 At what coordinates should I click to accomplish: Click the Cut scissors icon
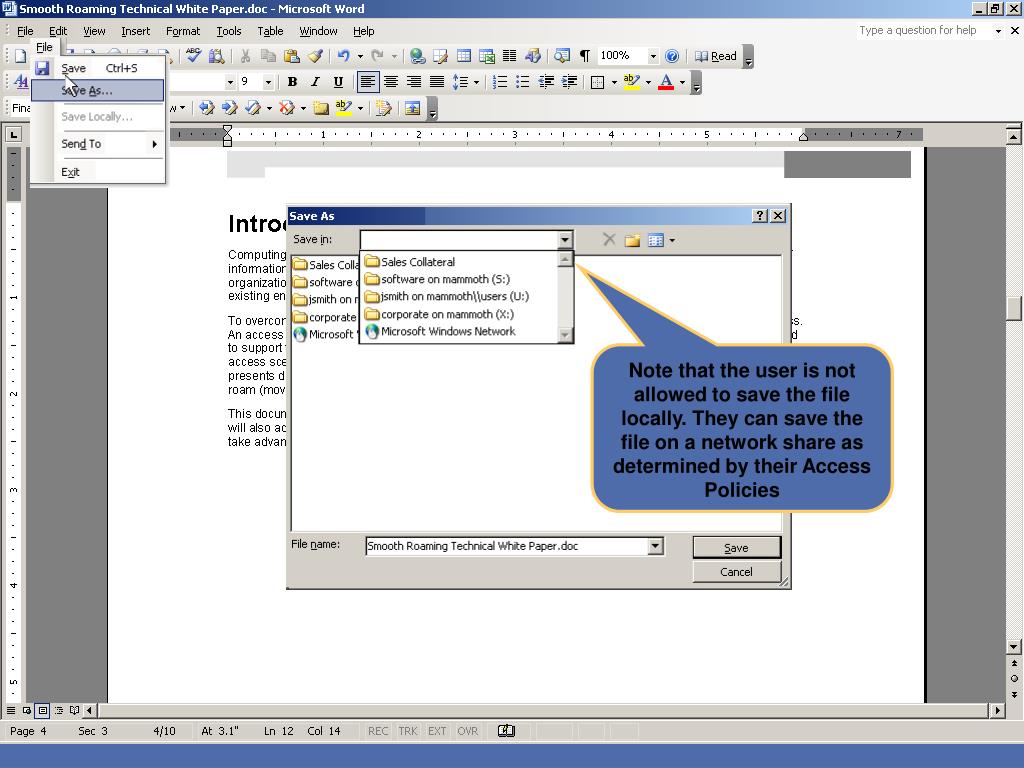(x=246, y=56)
